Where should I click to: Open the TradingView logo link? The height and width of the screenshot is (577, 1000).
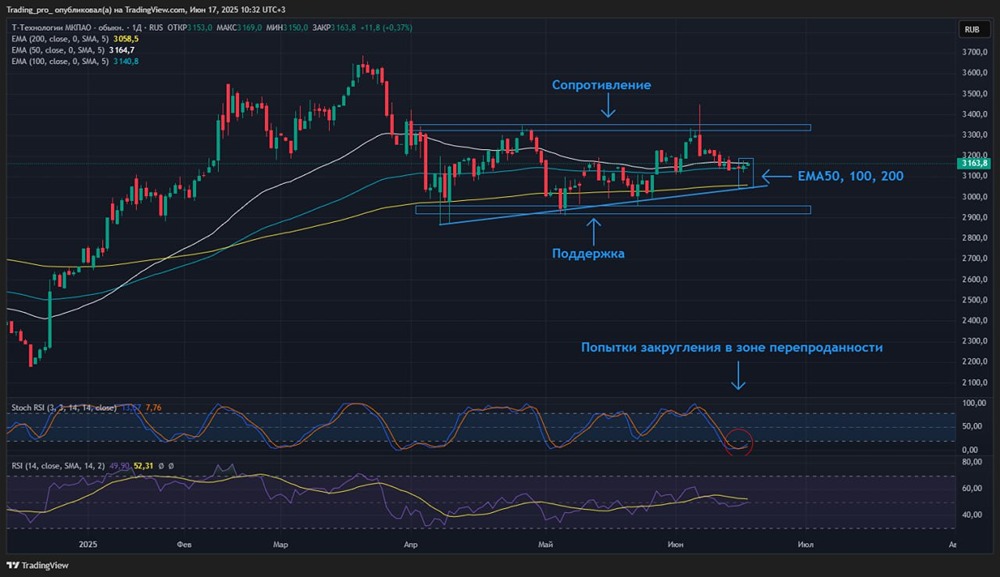(38, 566)
